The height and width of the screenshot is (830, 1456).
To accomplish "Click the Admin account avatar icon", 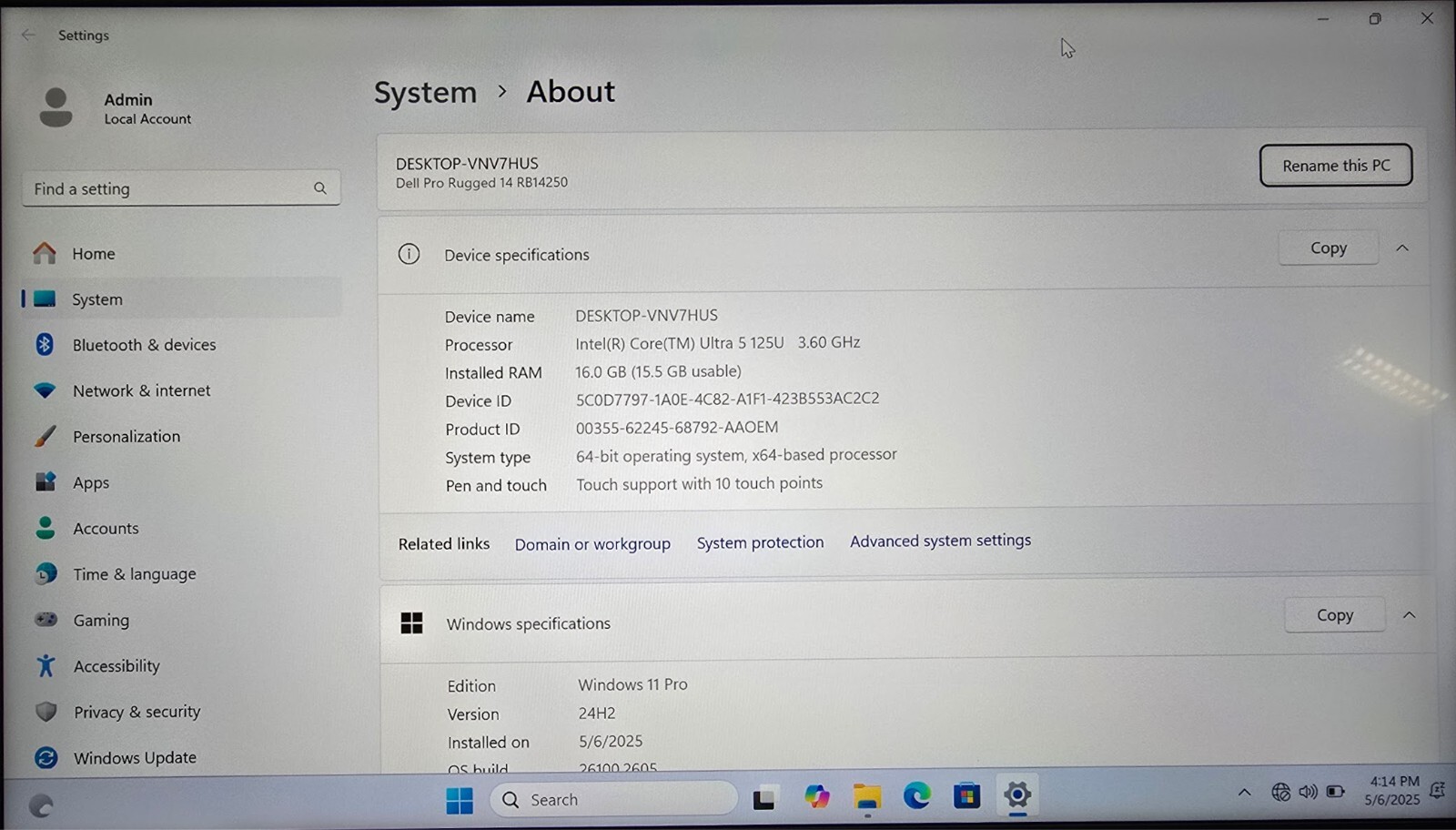I will (x=56, y=107).
